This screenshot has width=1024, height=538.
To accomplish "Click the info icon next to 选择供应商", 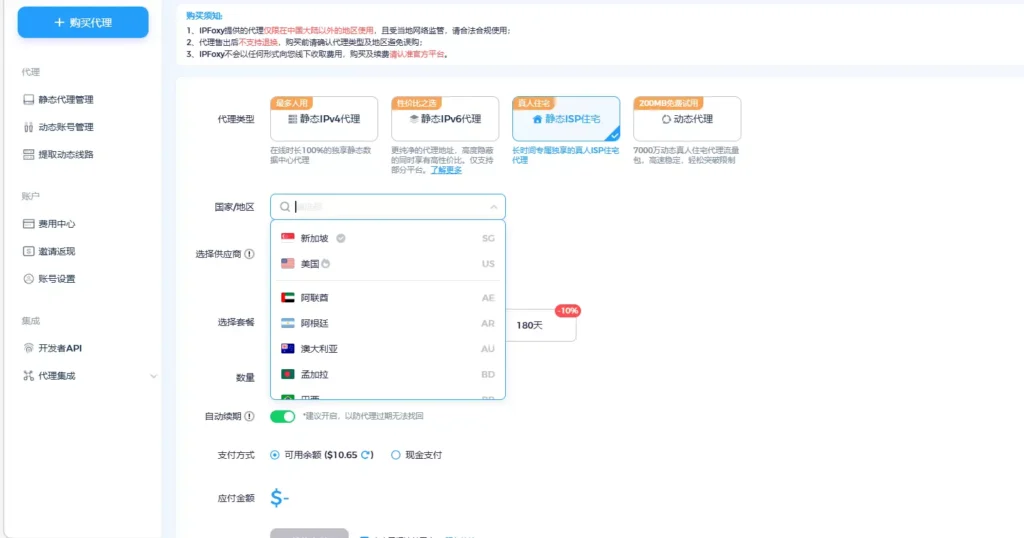I will (x=249, y=254).
